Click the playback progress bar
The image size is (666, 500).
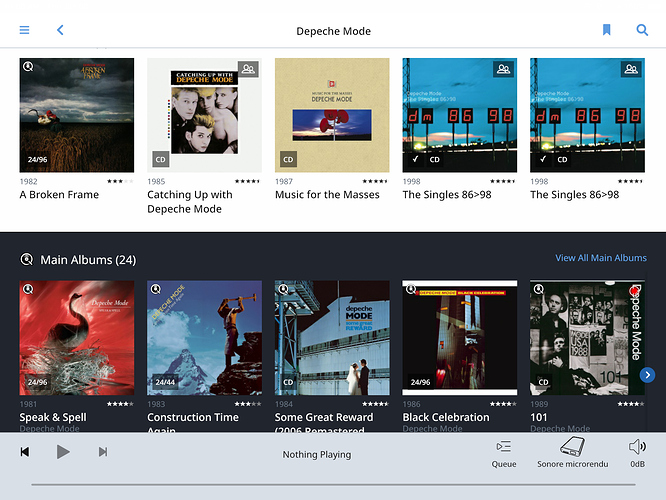(333, 484)
